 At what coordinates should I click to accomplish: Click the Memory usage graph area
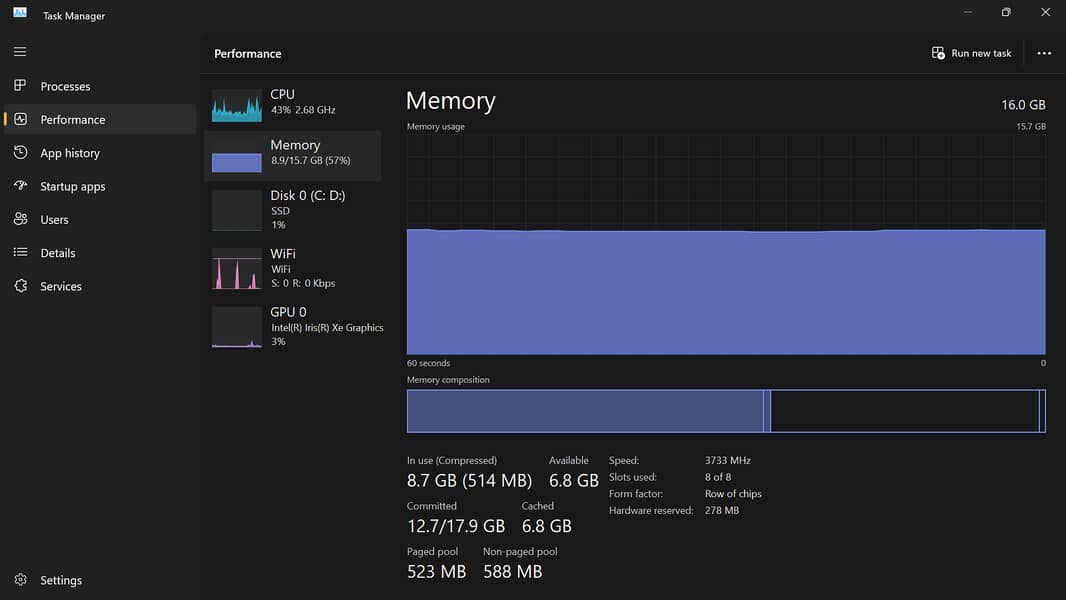[725, 245]
